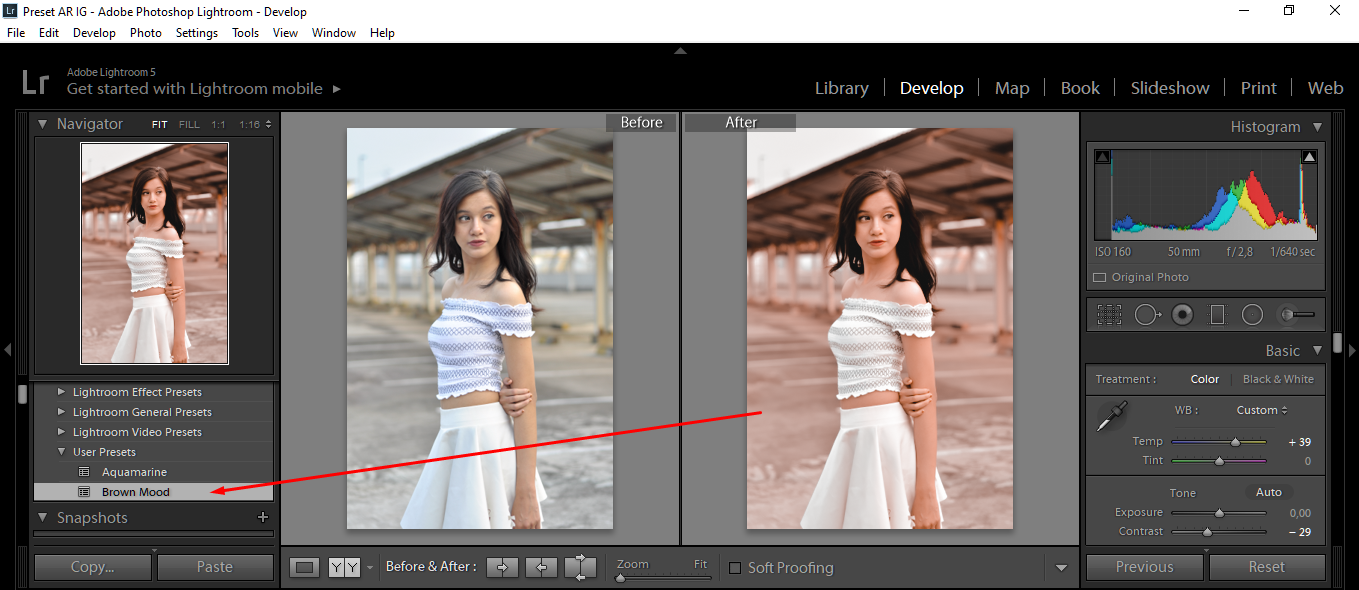This screenshot has height=590, width=1359.
Task: Hide the top module picker arrow
Action: [x=680, y=50]
